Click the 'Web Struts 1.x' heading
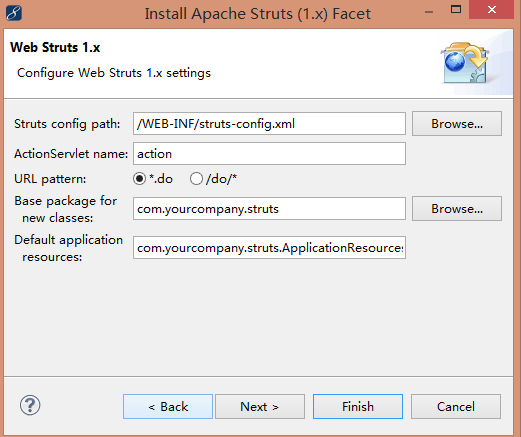521x437 pixels. pos(55,47)
